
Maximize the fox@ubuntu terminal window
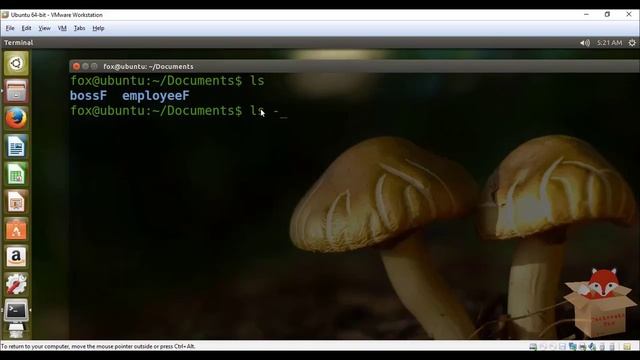[94, 66]
